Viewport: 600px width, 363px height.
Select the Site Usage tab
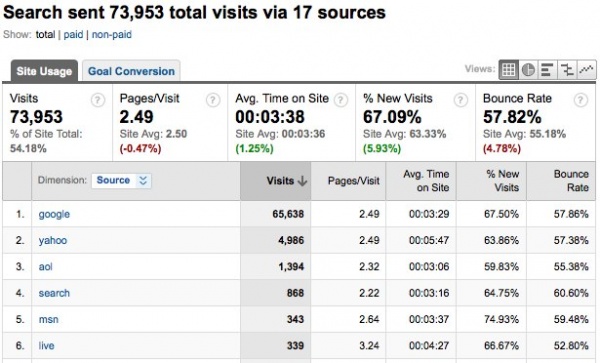point(44,71)
